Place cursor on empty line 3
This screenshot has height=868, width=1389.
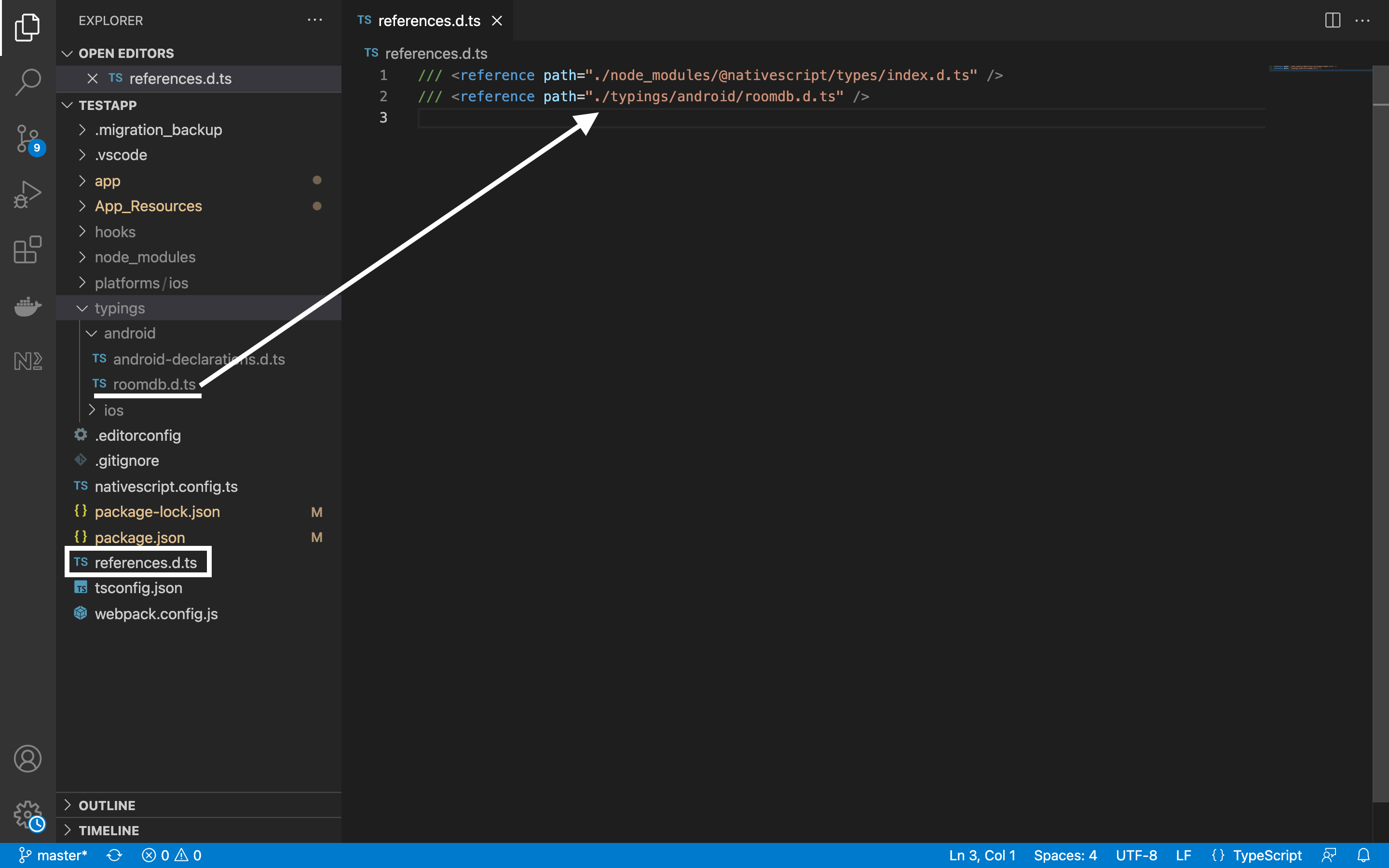[x=842, y=118]
